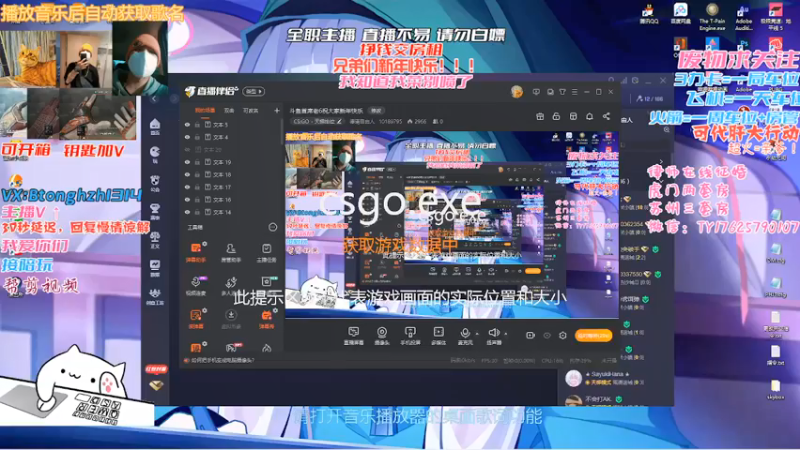The image size is (800, 450).
Task: Open Adobe Audition desktop shortcut
Action: pyautogui.click(x=743, y=17)
